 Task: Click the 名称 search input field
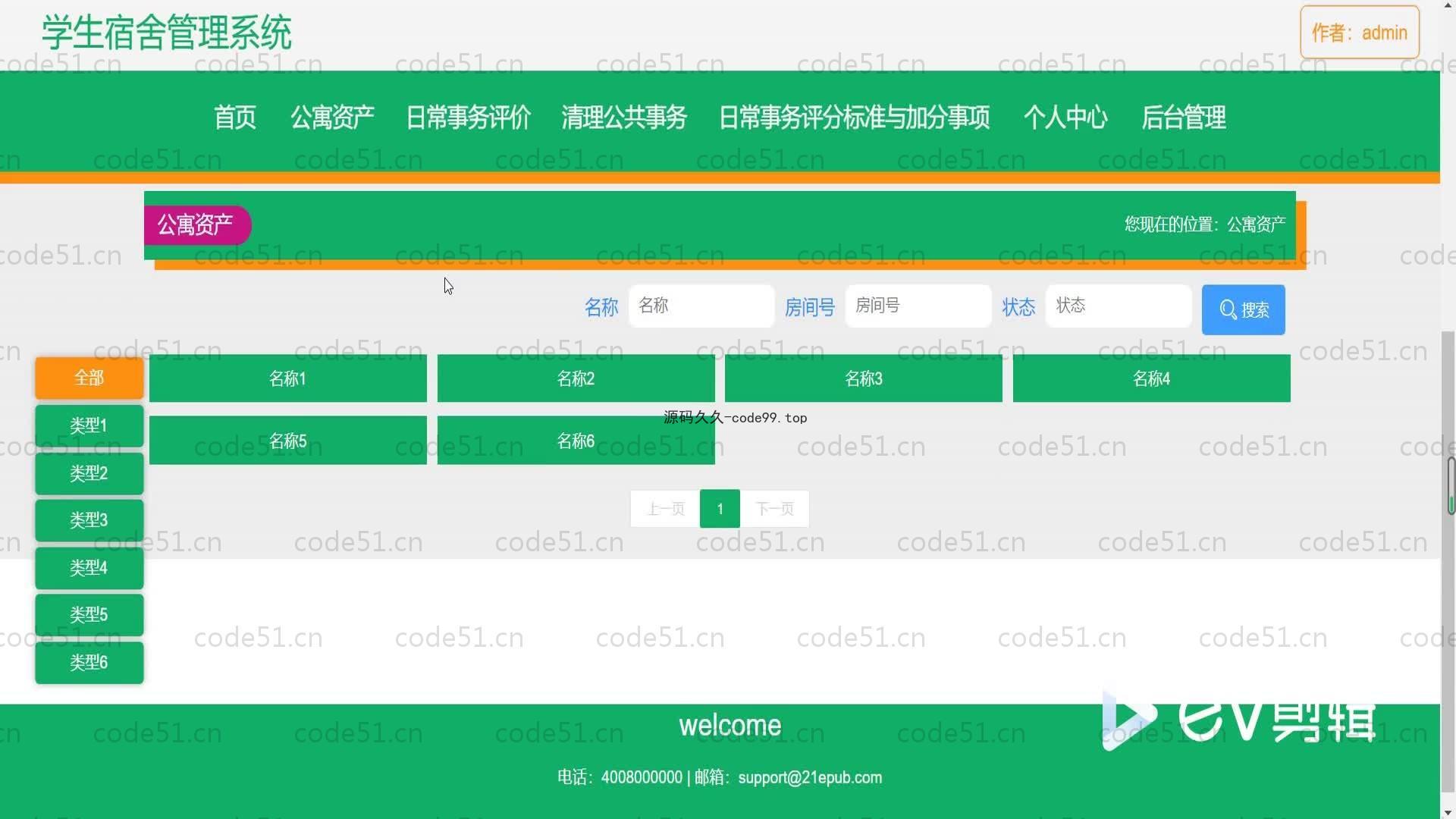[701, 306]
